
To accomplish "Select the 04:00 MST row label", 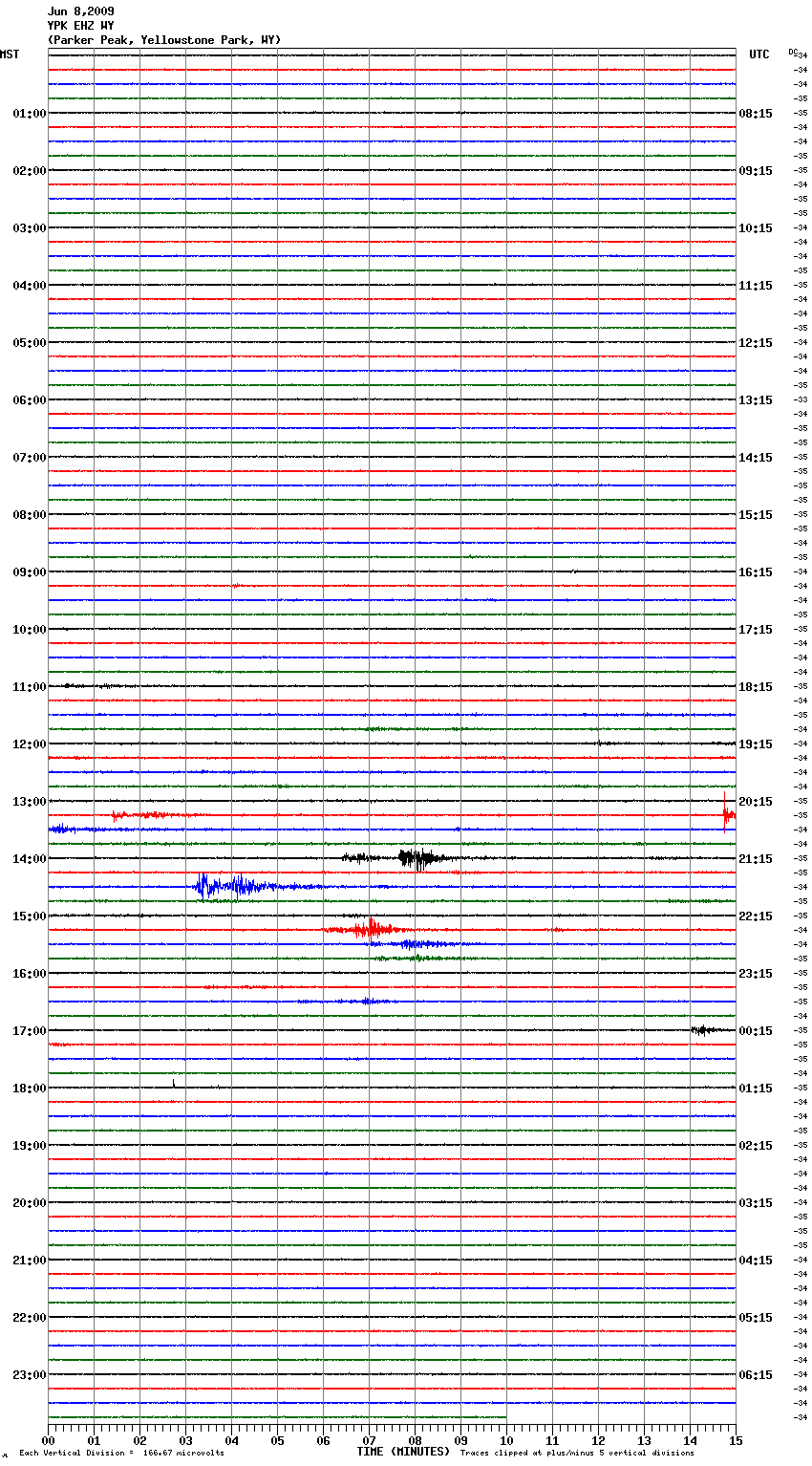I will coord(30,286).
